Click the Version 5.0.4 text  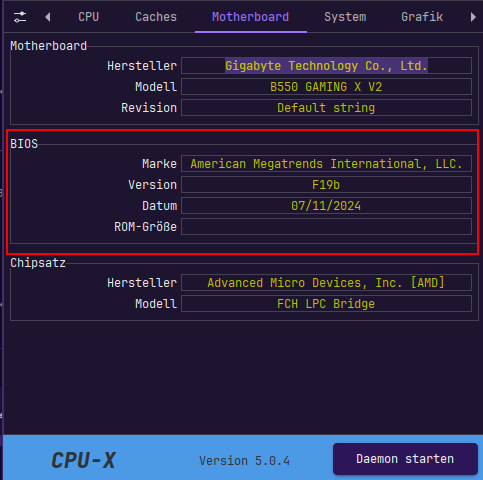tap(244, 461)
